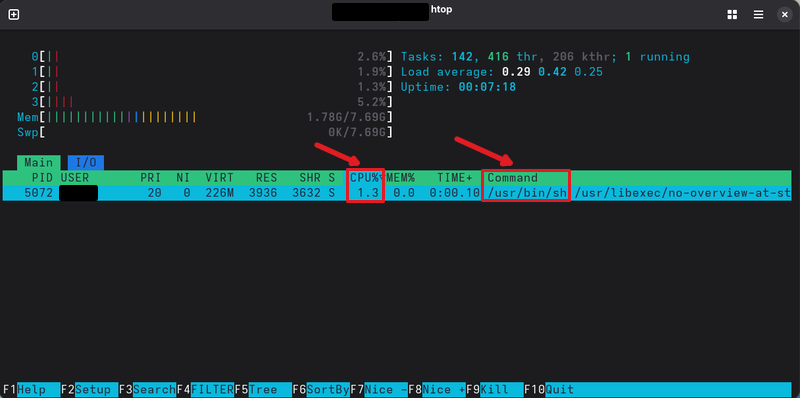
Task: Open the F6 SortBy menu
Action: (x=321, y=390)
